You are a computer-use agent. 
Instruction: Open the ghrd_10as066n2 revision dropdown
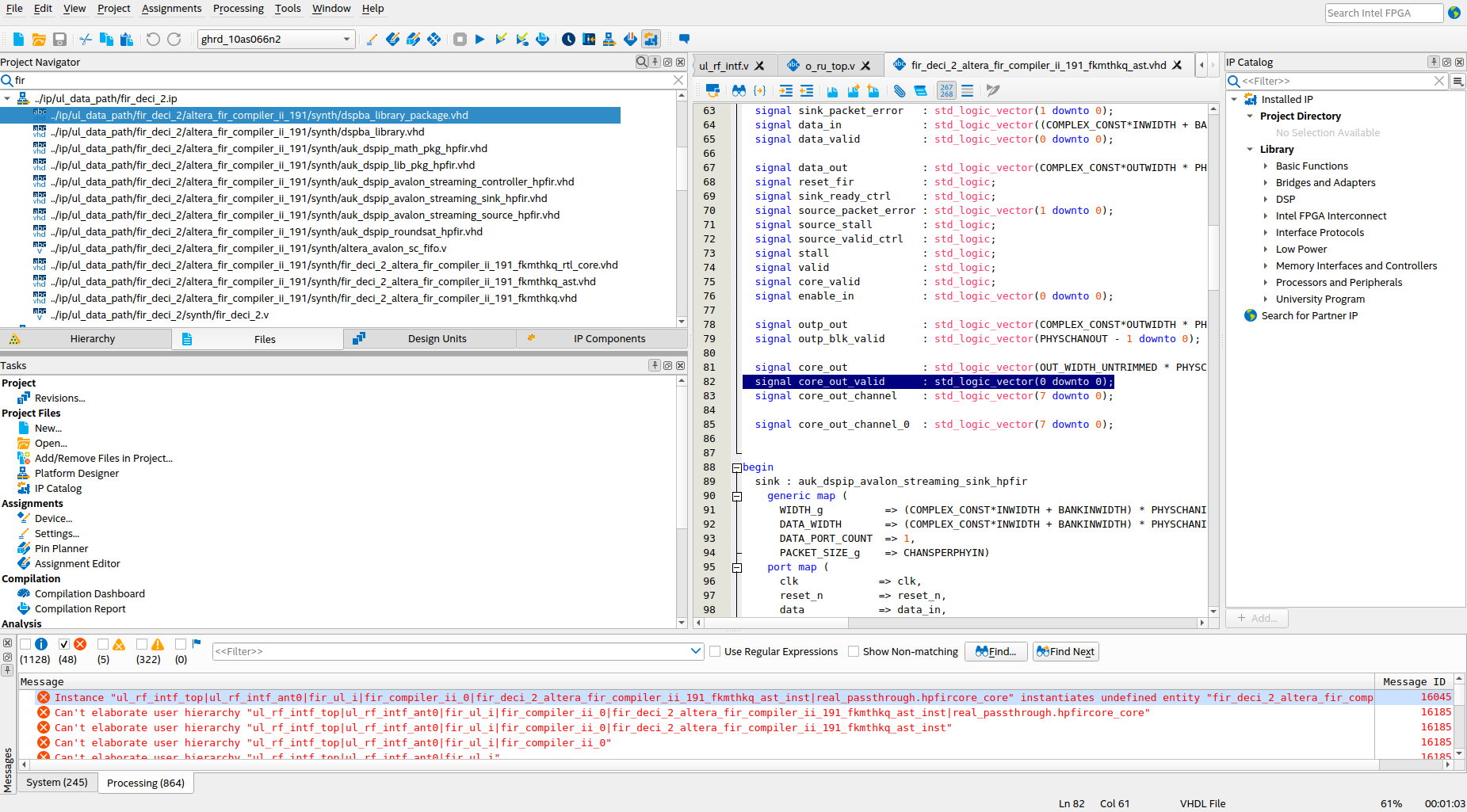pos(276,39)
